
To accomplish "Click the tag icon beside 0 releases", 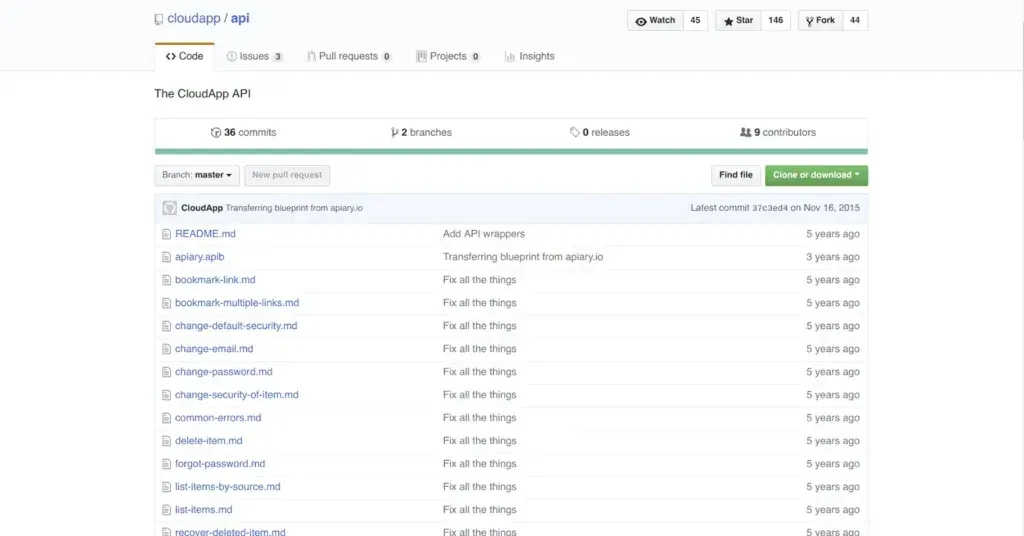I will (574, 133).
